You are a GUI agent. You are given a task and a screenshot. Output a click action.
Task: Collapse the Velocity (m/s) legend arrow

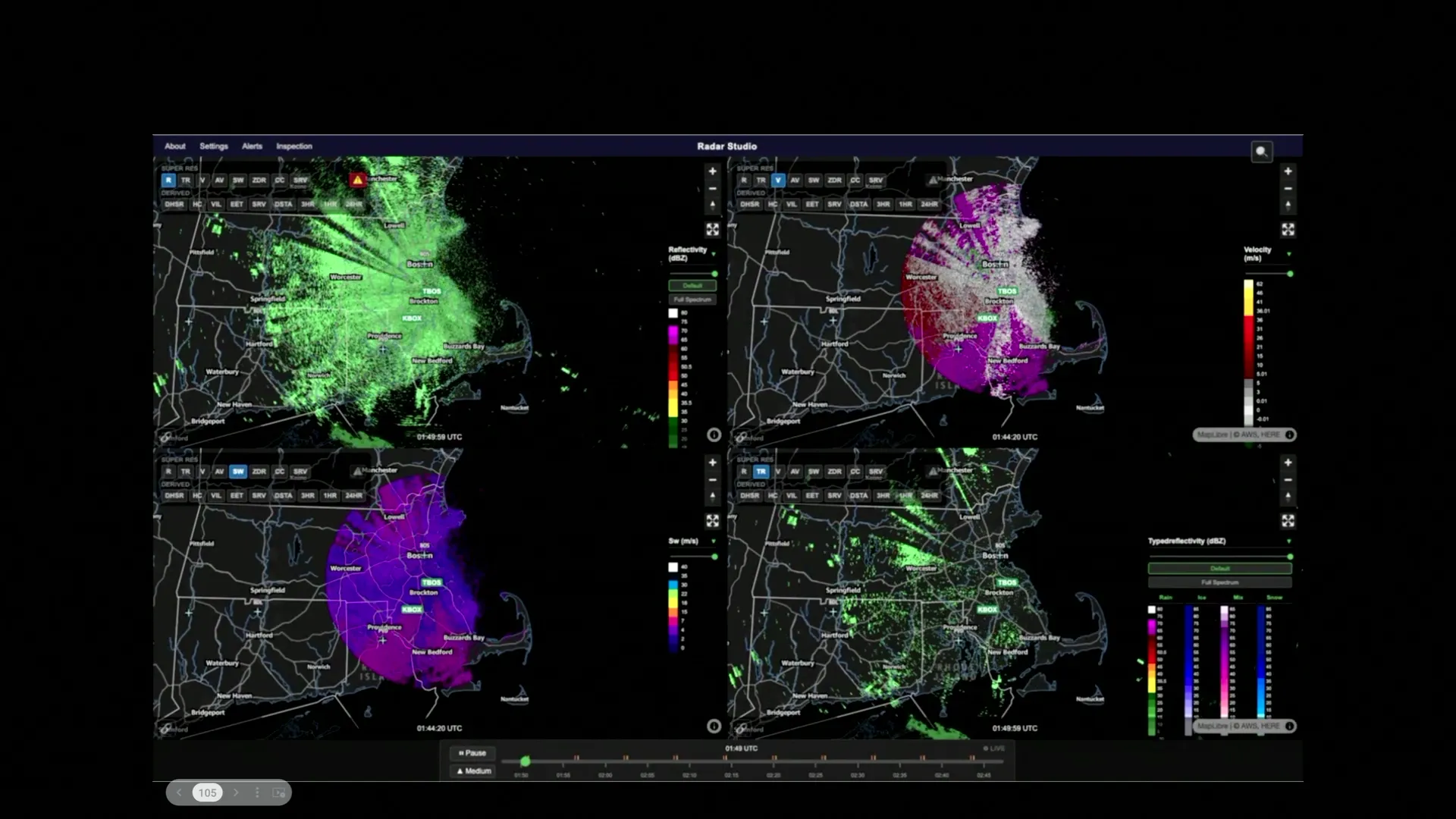[x=1288, y=254]
